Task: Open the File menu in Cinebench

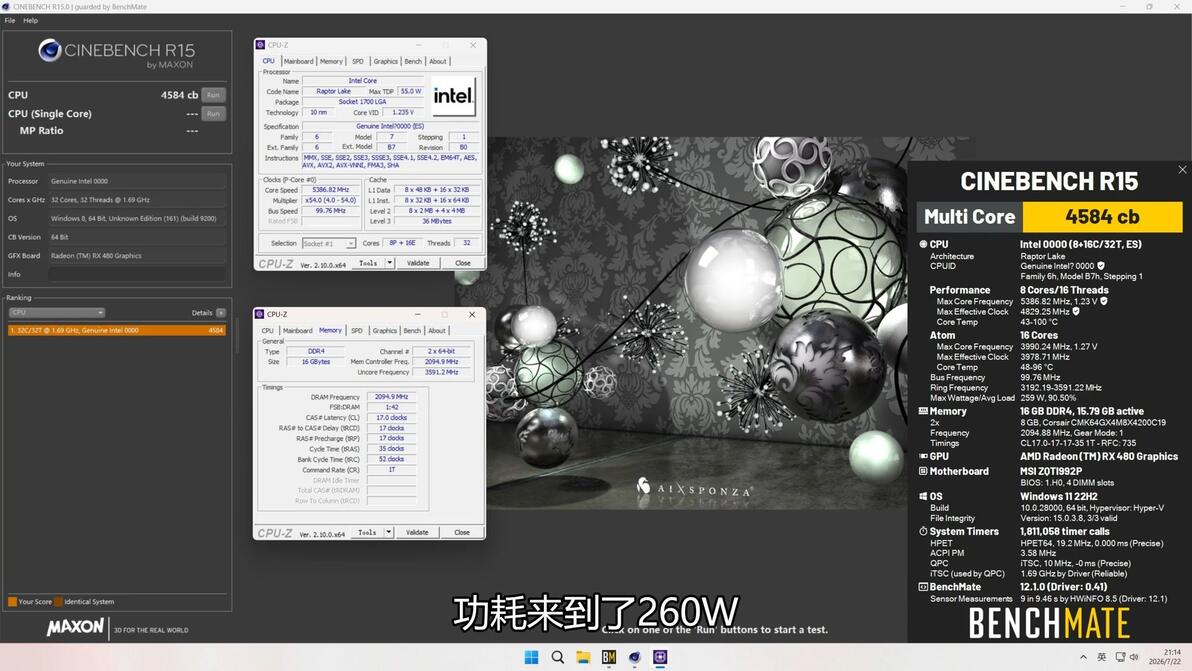Action: (x=10, y=21)
